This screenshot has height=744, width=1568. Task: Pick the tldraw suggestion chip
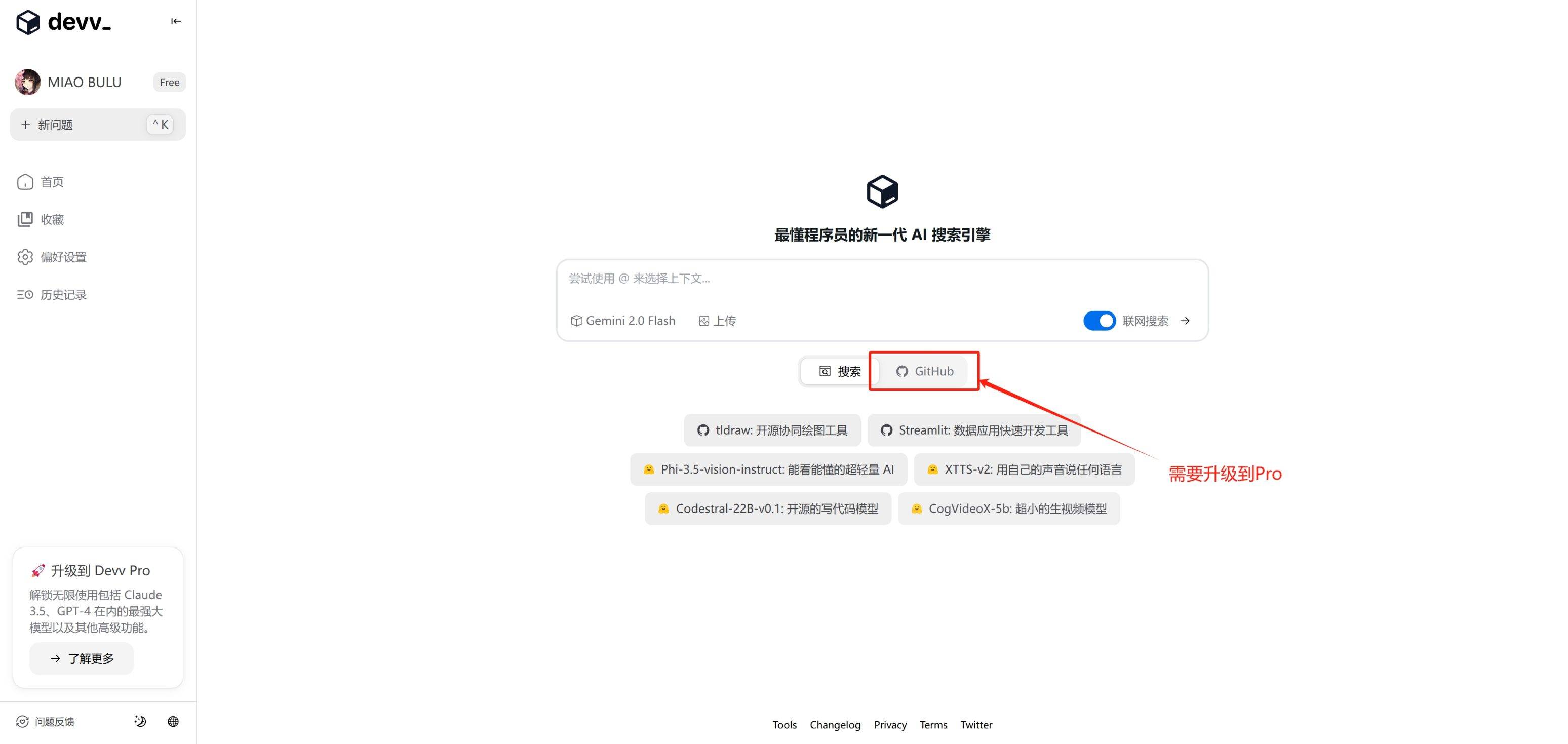[772, 430]
